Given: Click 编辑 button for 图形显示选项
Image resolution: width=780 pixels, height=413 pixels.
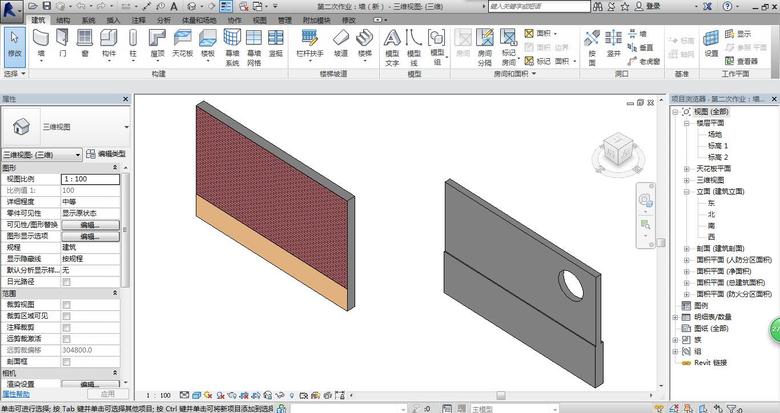Looking at the screenshot, I should click(x=90, y=236).
